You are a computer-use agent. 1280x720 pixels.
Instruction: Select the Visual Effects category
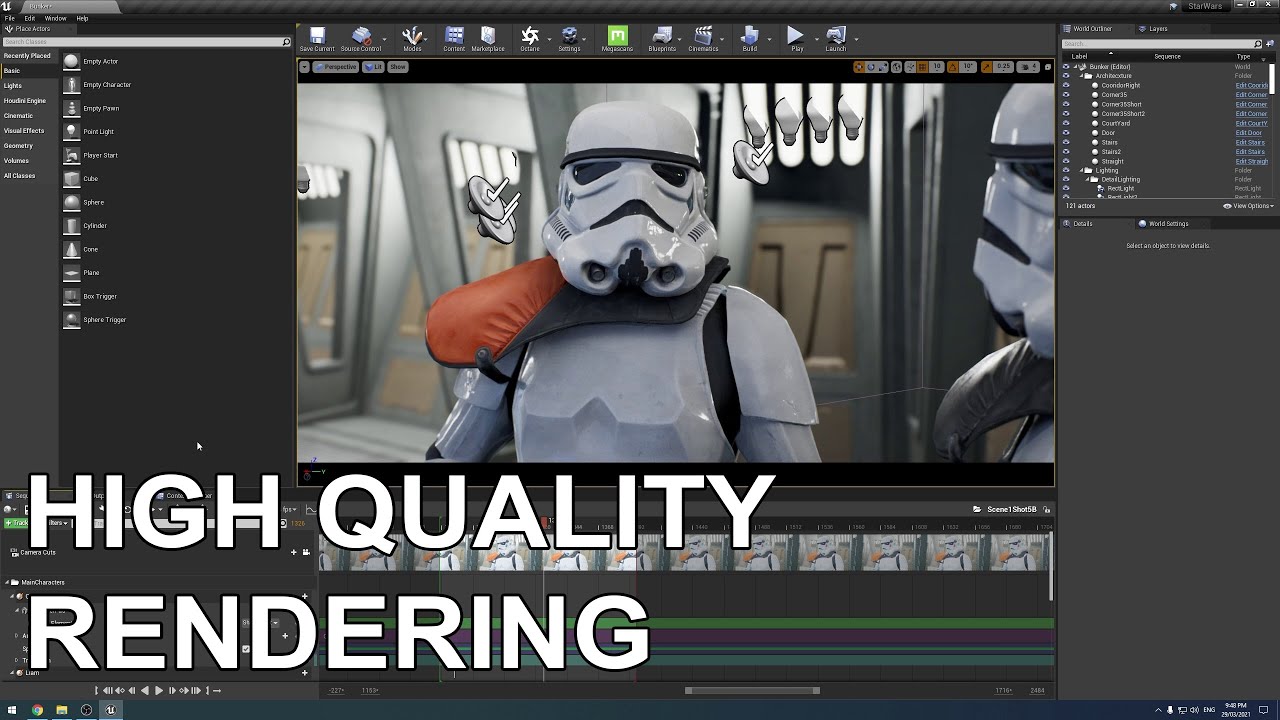(x=24, y=131)
